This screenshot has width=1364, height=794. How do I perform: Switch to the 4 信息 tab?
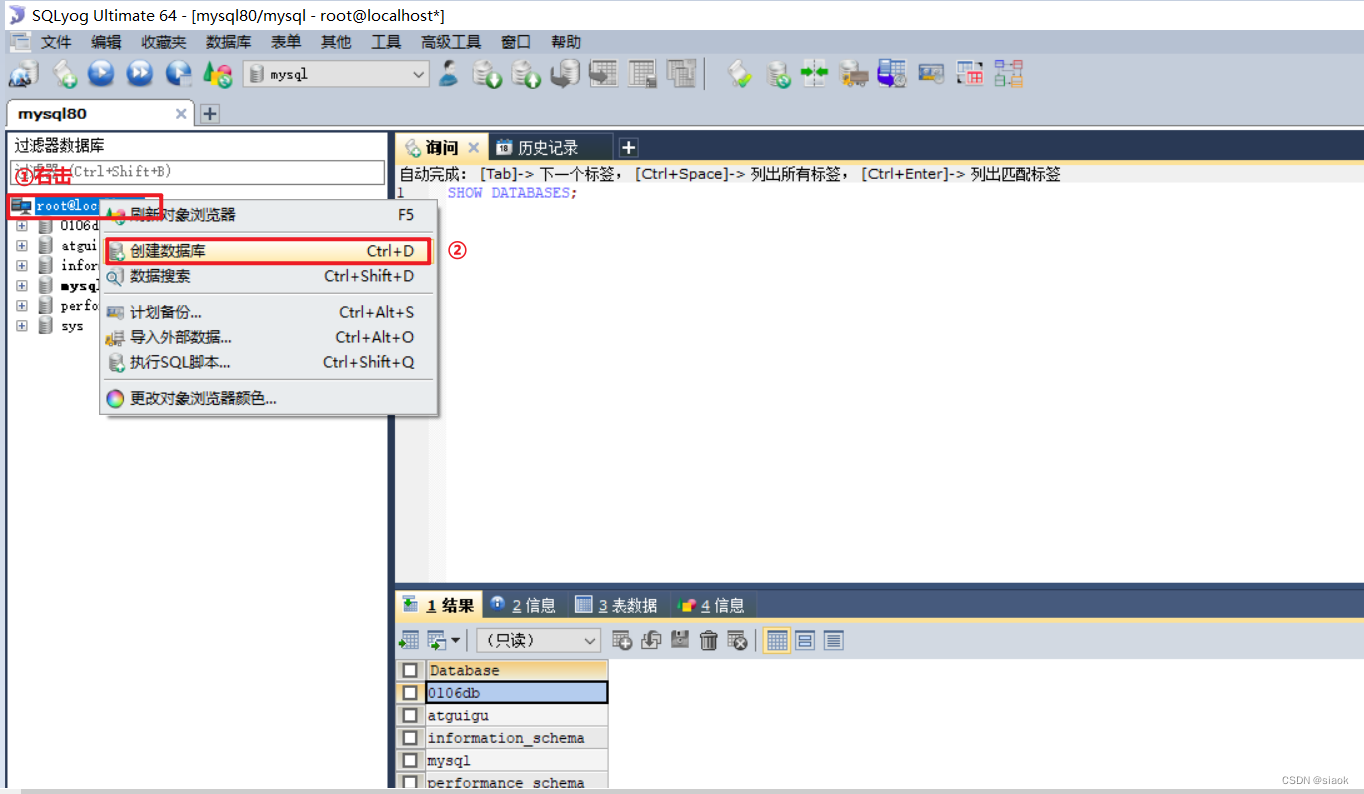(x=711, y=605)
